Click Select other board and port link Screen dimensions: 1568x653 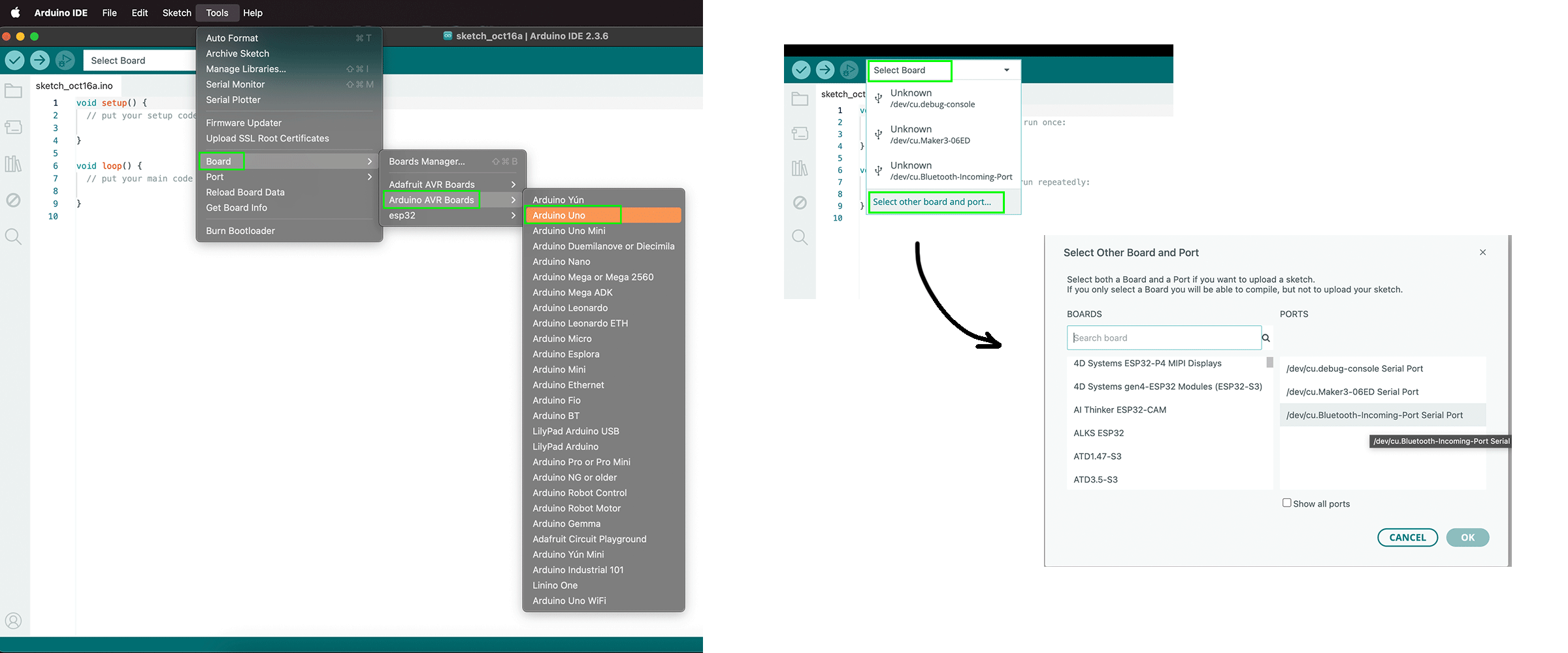click(x=932, y=202)
